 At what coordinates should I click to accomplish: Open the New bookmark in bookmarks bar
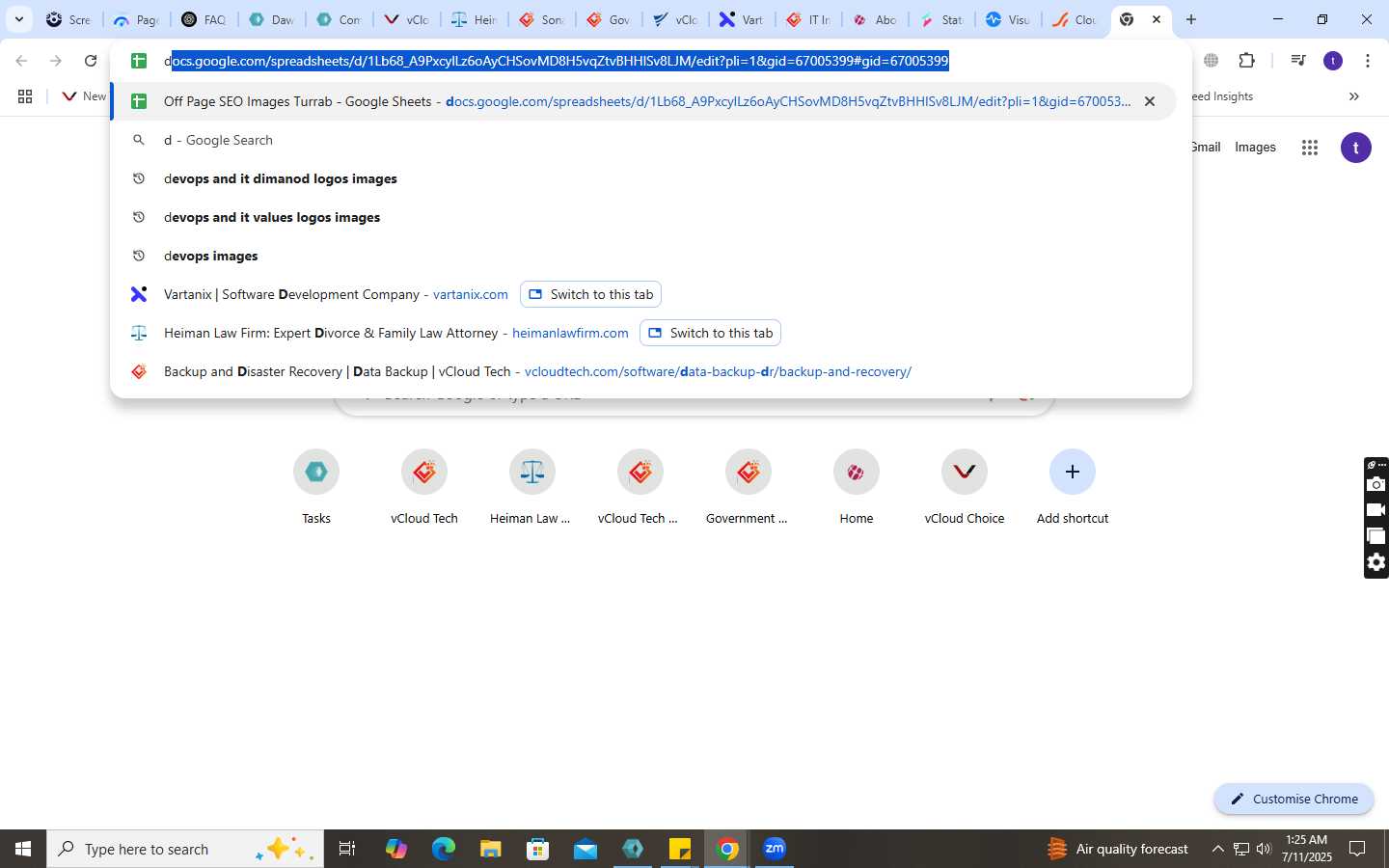84,96
